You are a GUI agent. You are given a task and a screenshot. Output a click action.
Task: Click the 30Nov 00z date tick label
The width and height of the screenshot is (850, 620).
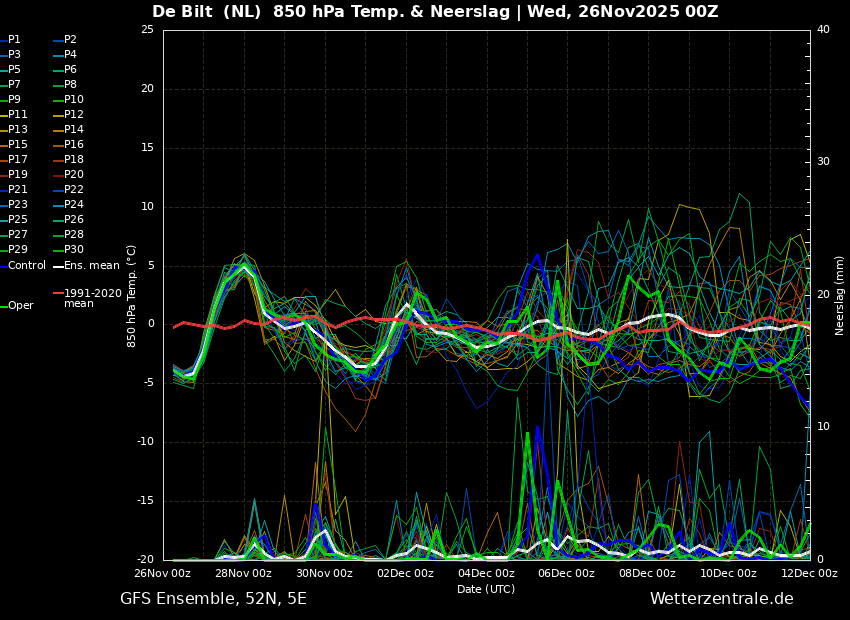tap(325, 573)
